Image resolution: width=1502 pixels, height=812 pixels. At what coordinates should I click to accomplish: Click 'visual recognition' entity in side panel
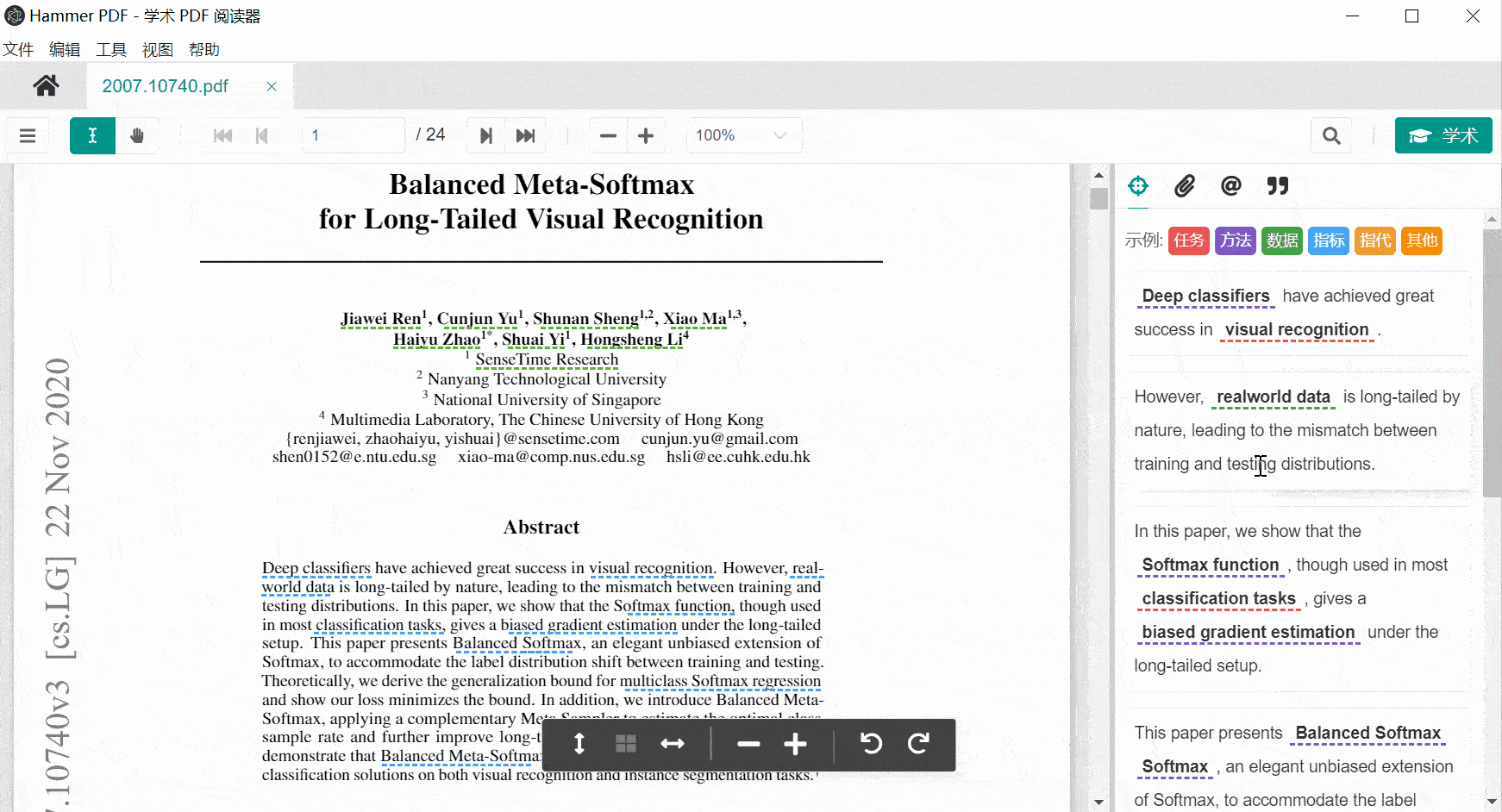click(1297, 329)
